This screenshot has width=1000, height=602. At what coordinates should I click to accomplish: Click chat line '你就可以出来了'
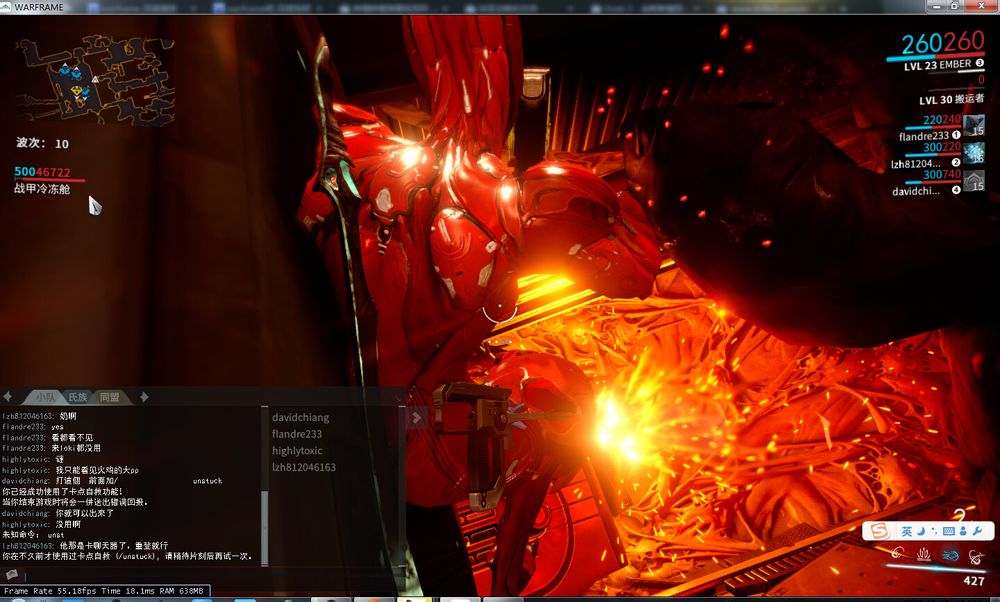pos(85,513)
